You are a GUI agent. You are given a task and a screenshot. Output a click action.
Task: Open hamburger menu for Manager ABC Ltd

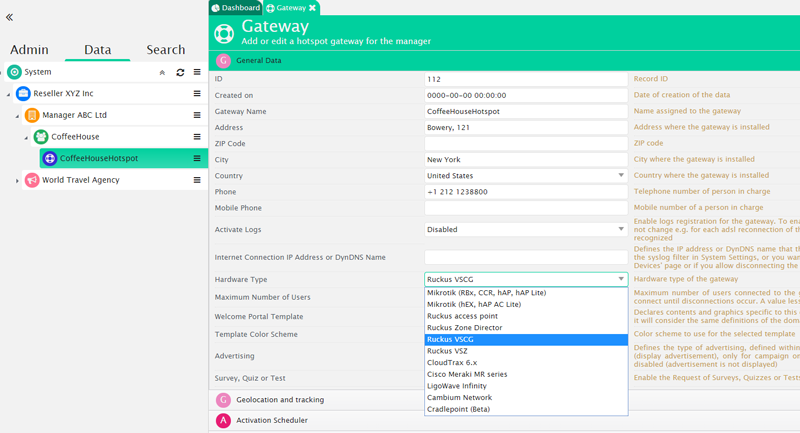coord(197,115)
